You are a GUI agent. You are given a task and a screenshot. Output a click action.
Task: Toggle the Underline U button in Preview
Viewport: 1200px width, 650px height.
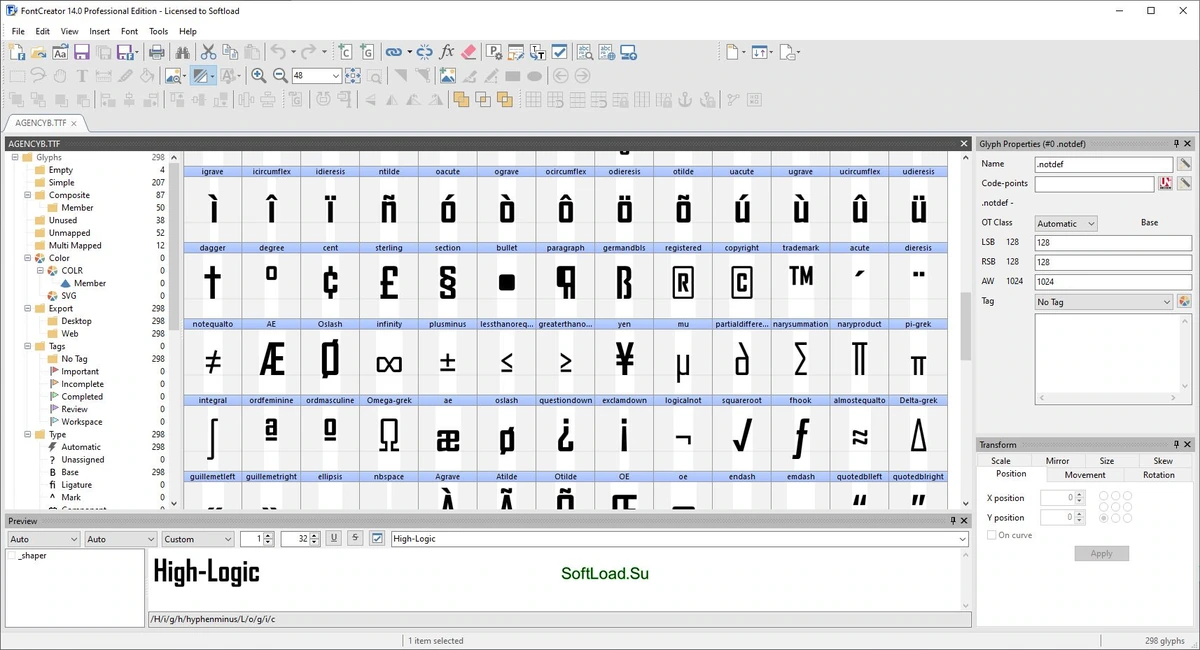pos(334,539)
